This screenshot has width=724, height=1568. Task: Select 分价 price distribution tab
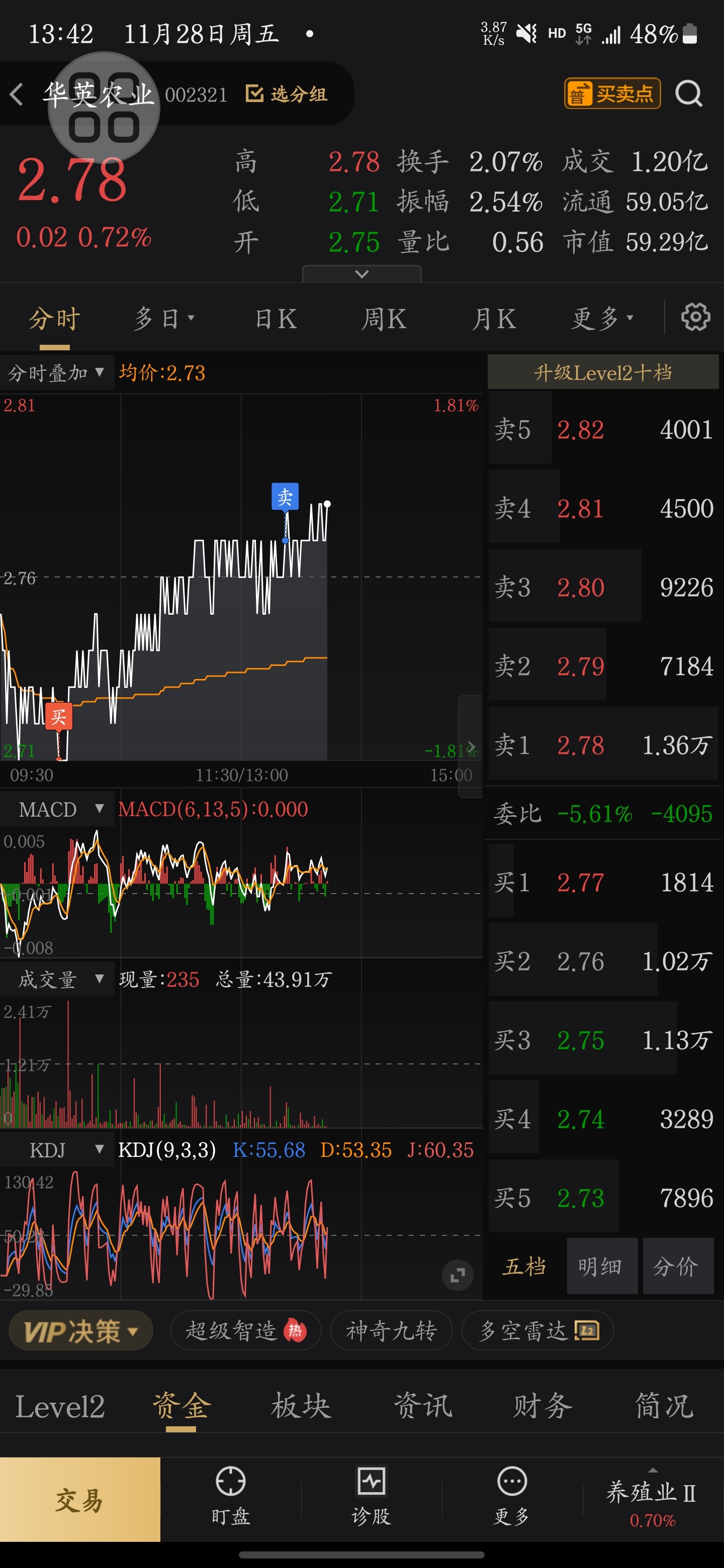point(677,1266)
